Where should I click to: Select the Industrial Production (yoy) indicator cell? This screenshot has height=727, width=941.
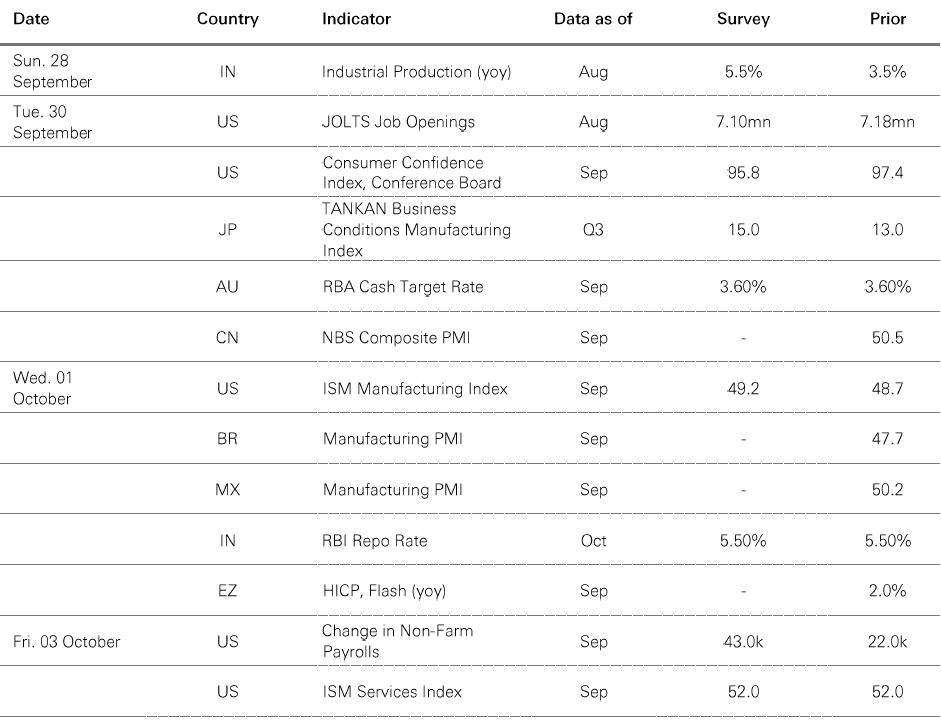point(411,72)
